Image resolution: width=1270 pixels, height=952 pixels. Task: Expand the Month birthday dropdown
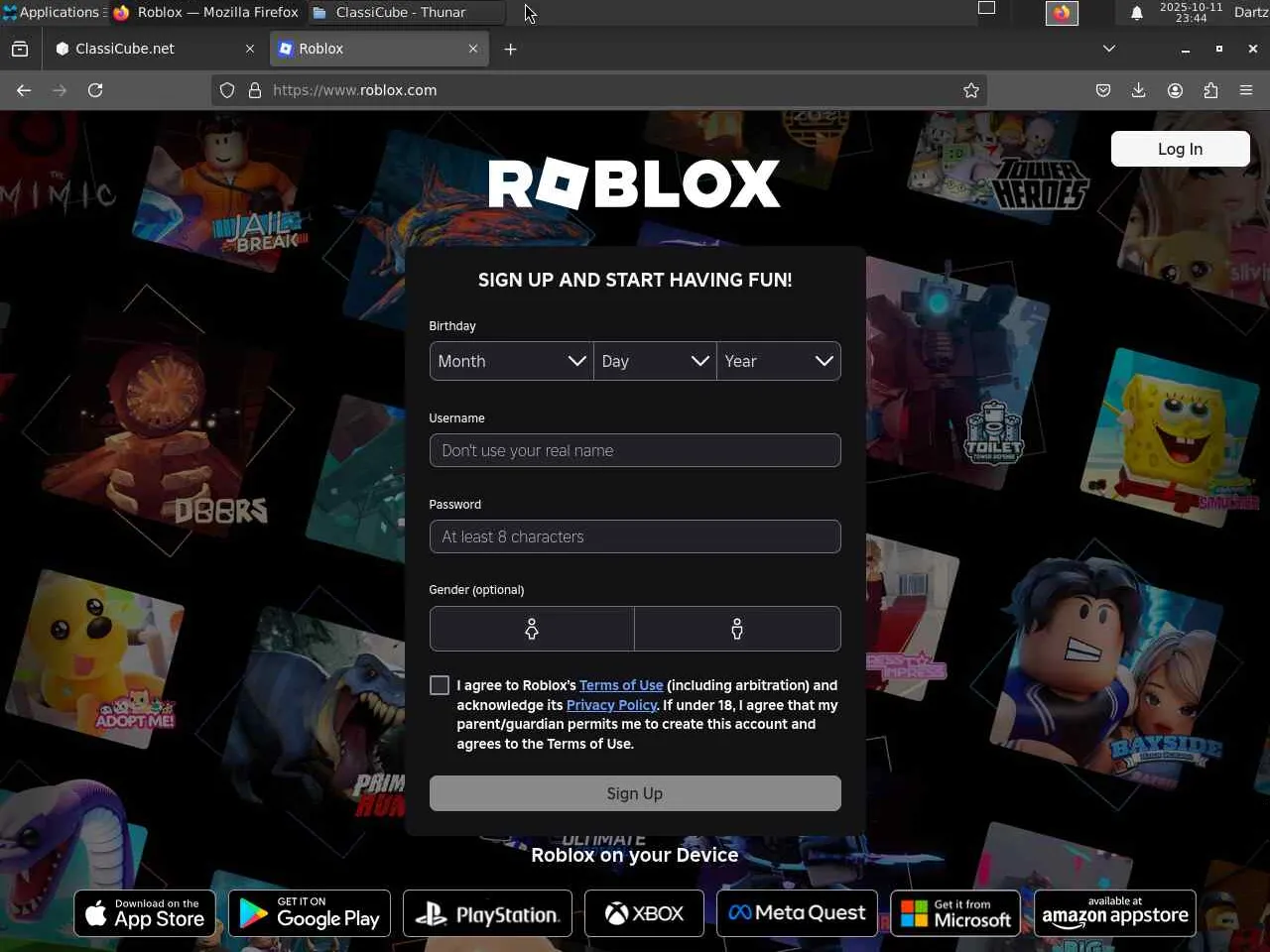511,361
